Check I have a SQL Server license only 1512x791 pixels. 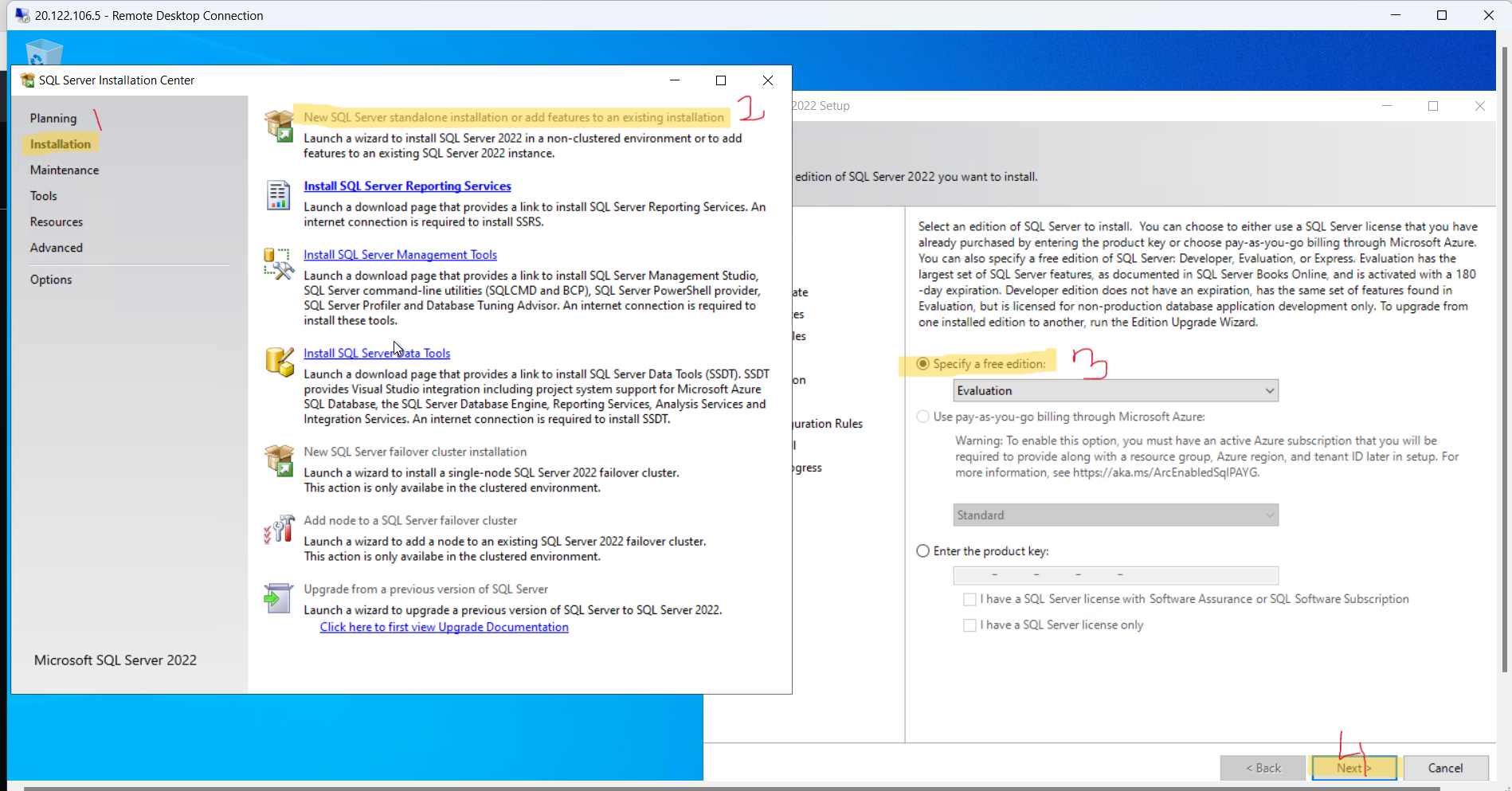969,625
